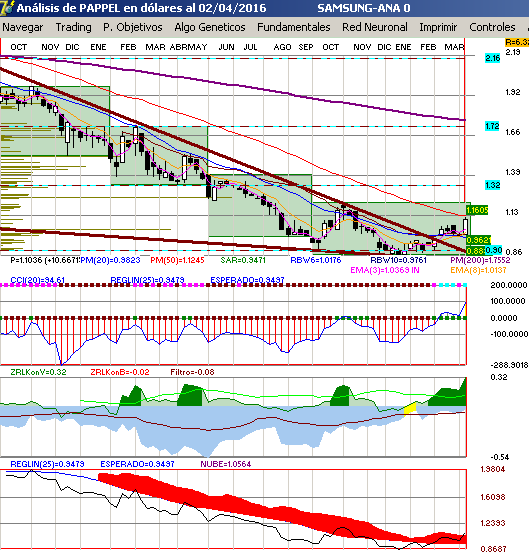Click ESPERADO=0.9497 in the CCI panel

click(247, 280)
